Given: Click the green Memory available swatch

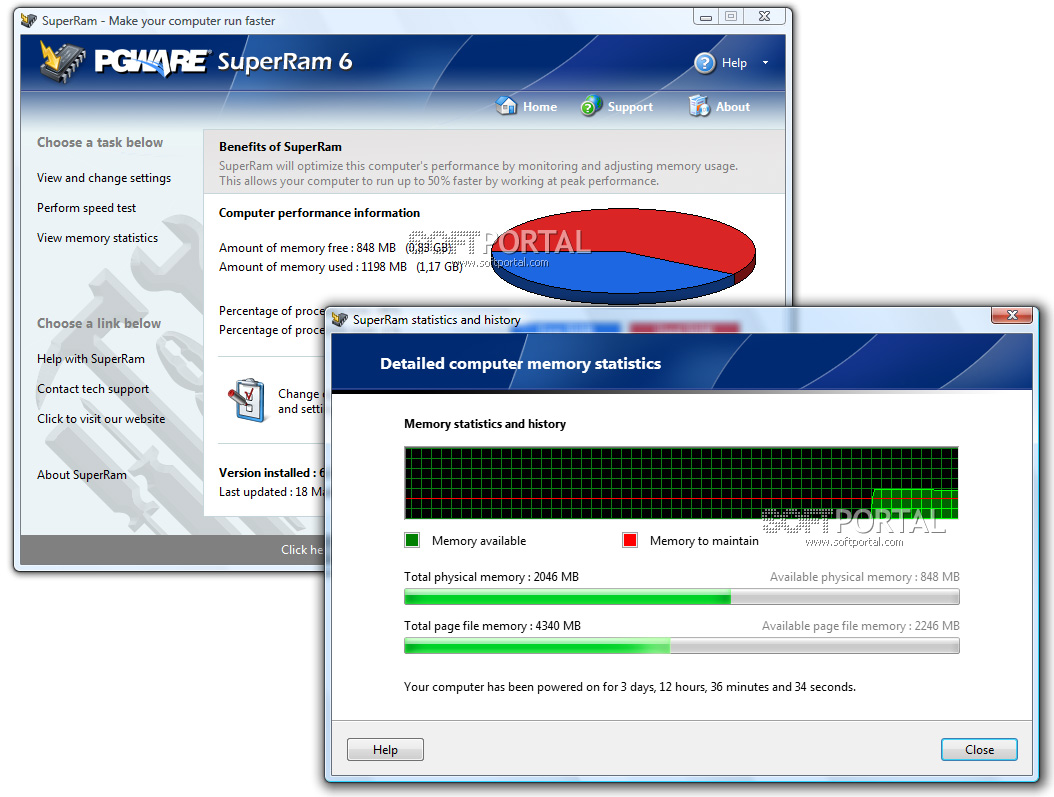Looking at the screenshot, I should coord(412,540).
